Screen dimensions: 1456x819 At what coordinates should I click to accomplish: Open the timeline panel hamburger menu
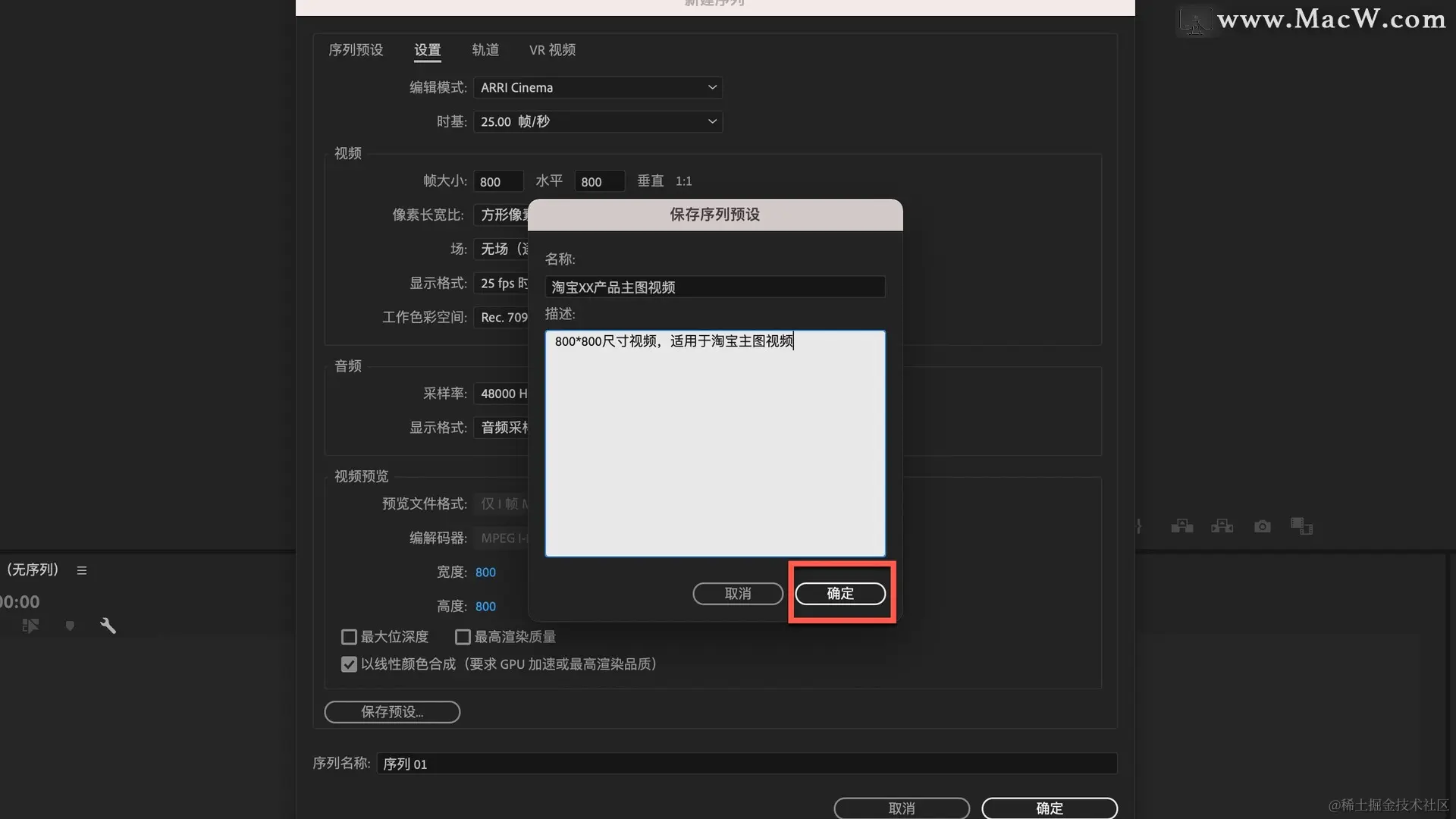(82, 570)
